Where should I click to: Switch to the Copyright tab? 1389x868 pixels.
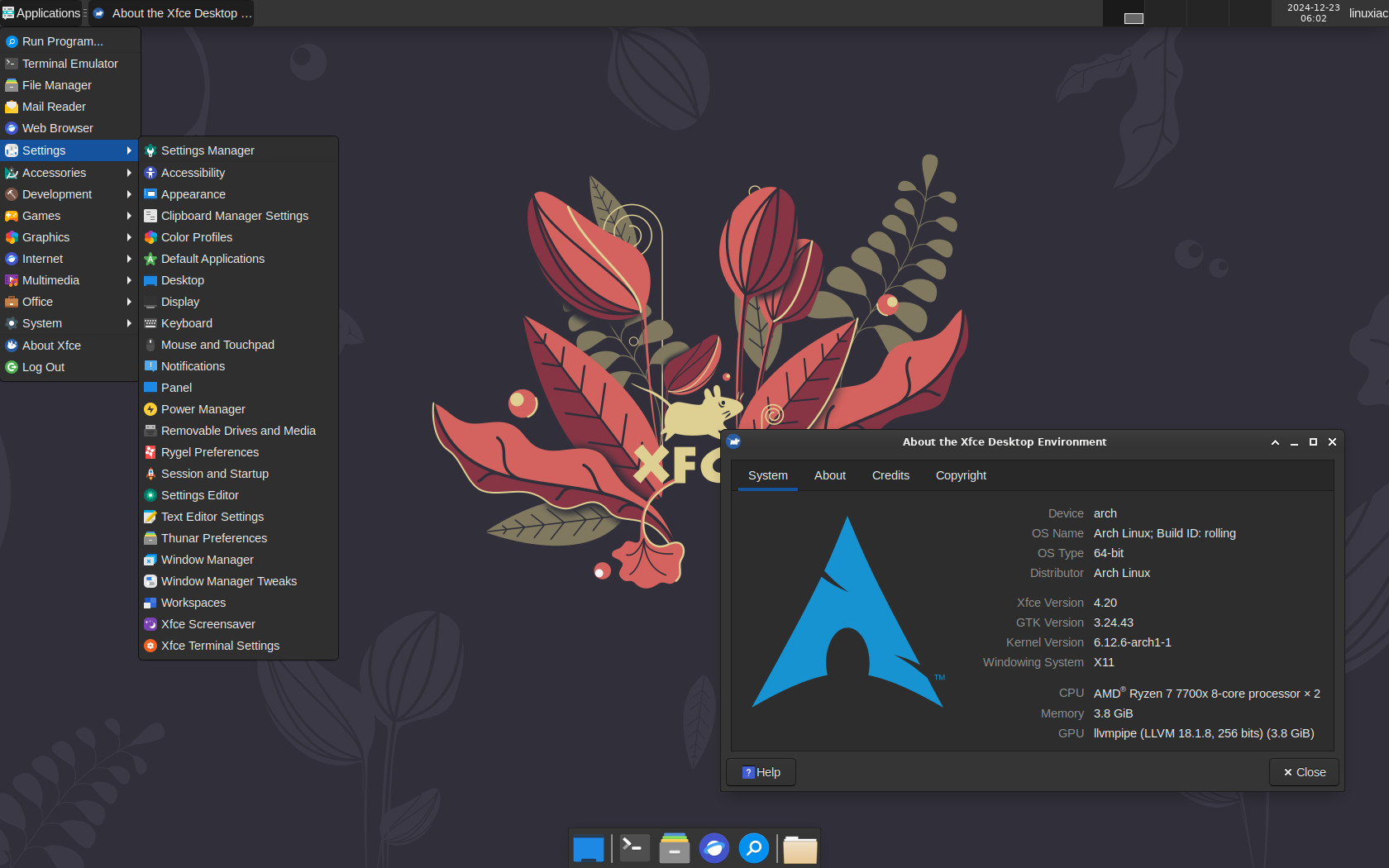pos(961,475)
